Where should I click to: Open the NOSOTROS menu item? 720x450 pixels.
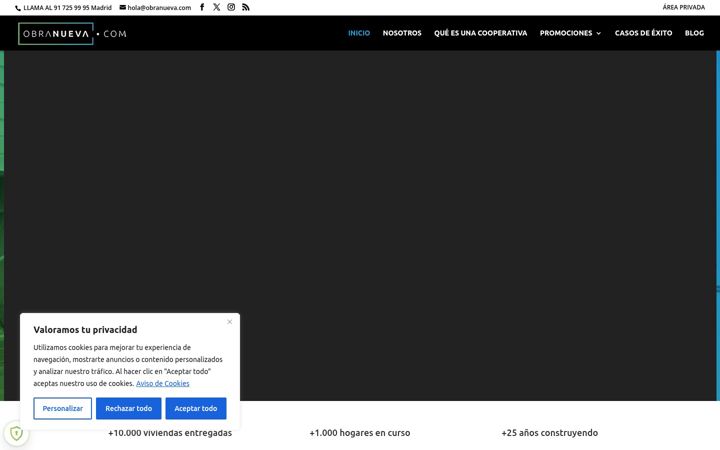click(402, 33)
